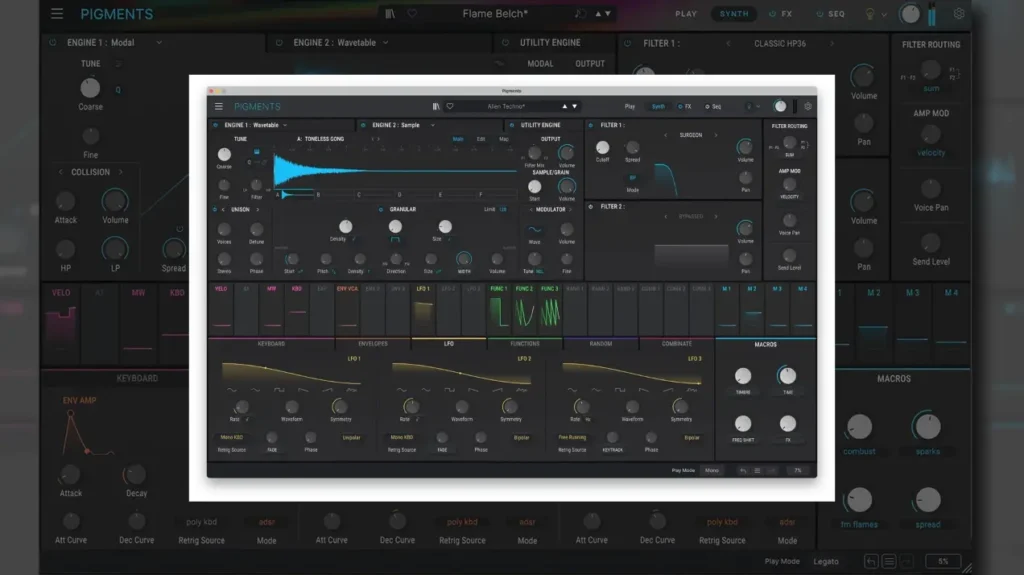Click sparks macro knob in background window
This screenshot has width=1024, height=575.
coord(927,427)
